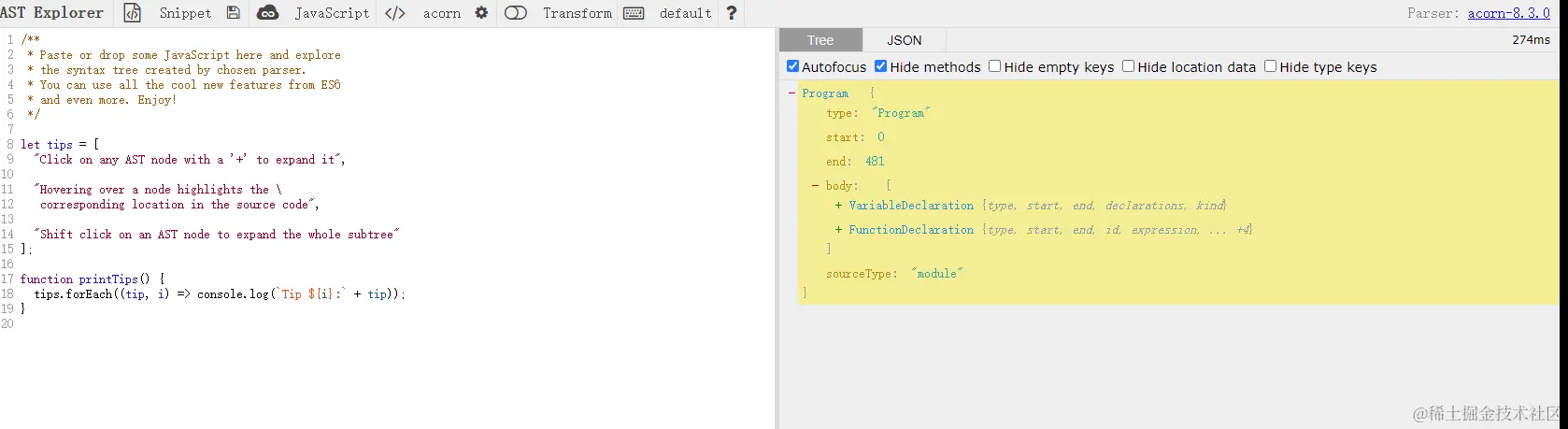Click the 'Shift click on an AST node' string
This screenshot has height=429, width=1568.
point(217,235)
